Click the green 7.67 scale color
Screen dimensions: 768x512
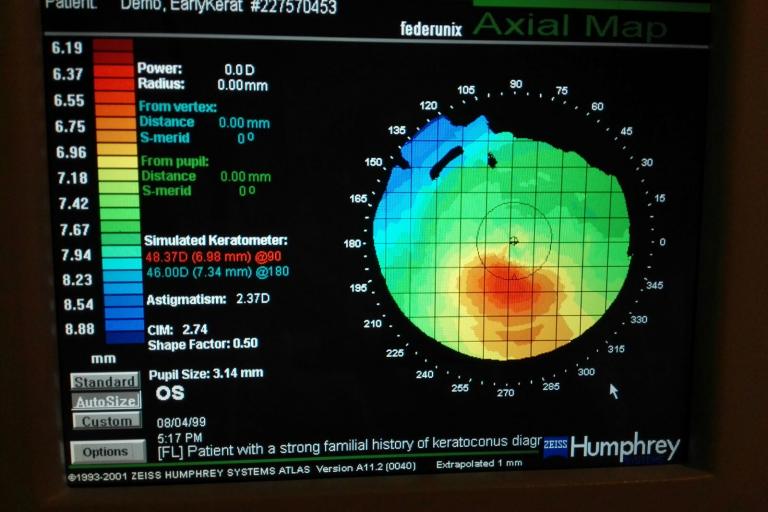click(x=112, y=228)
